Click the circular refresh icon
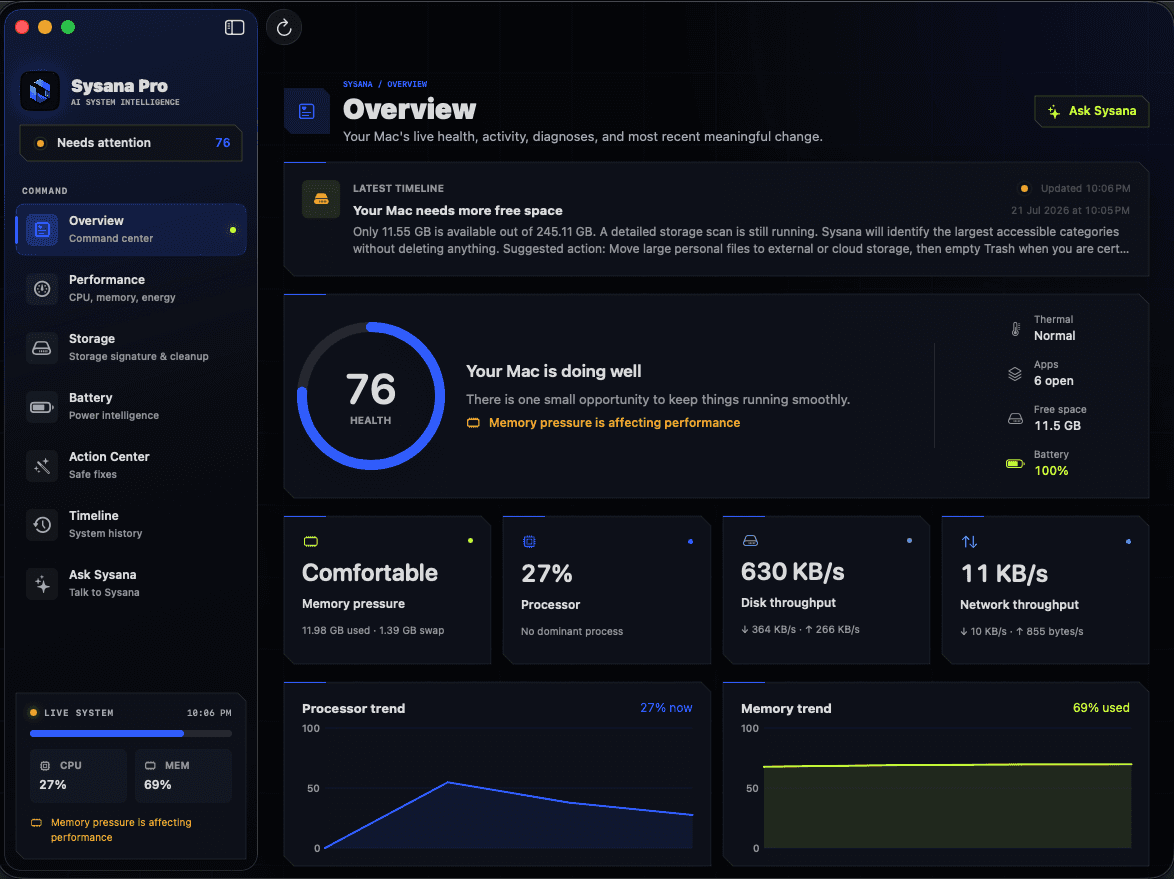 point(284,28)
